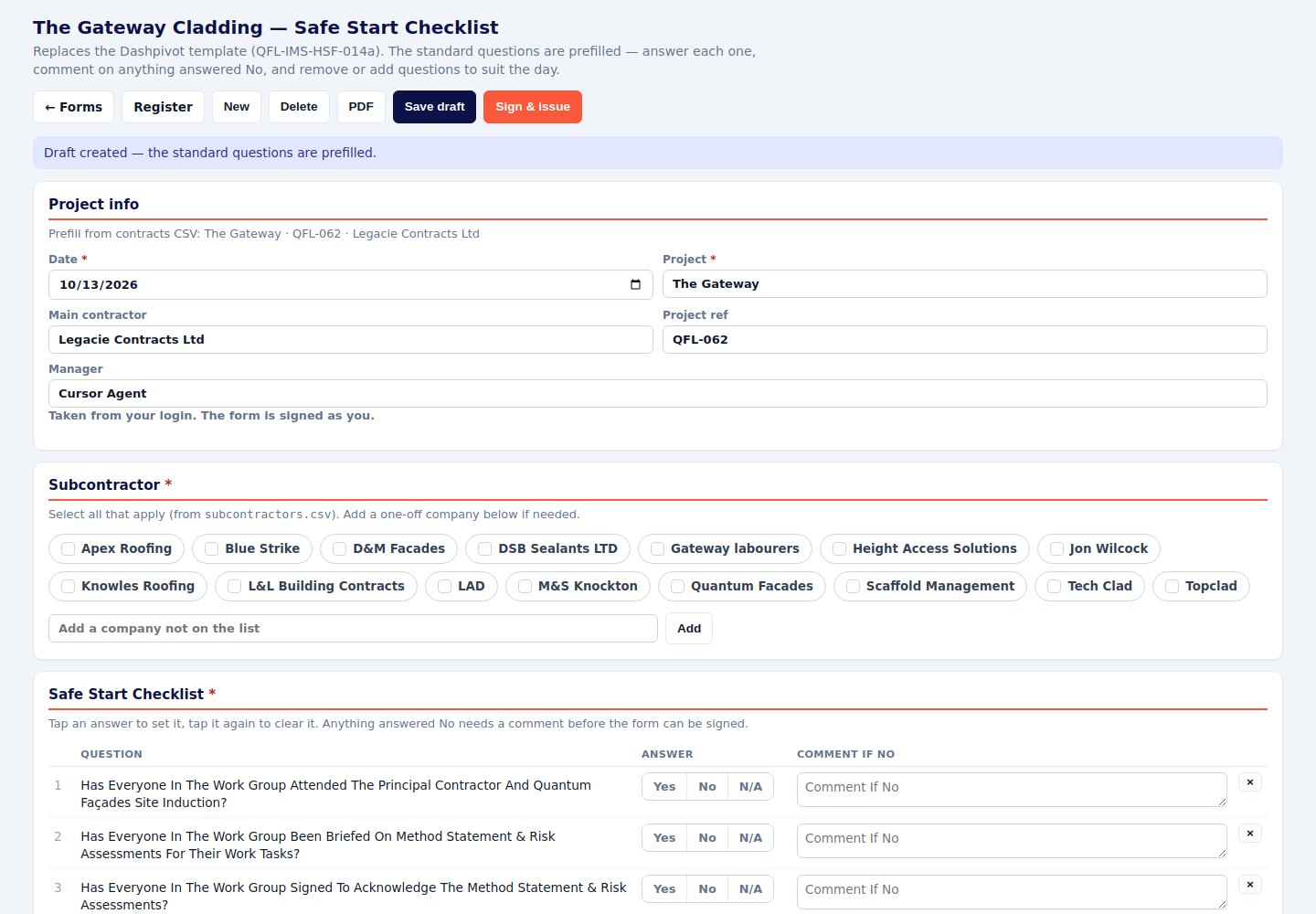Focus the Main contractor field

coord(351,340)
